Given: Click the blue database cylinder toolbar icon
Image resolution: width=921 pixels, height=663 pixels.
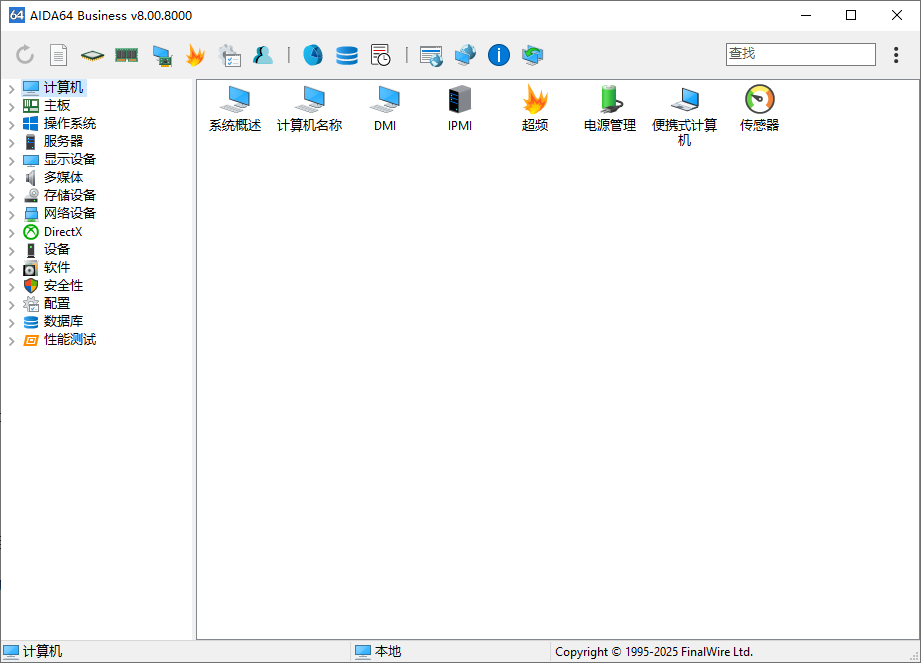Looking at the screenshot, I should coord(347,56).
